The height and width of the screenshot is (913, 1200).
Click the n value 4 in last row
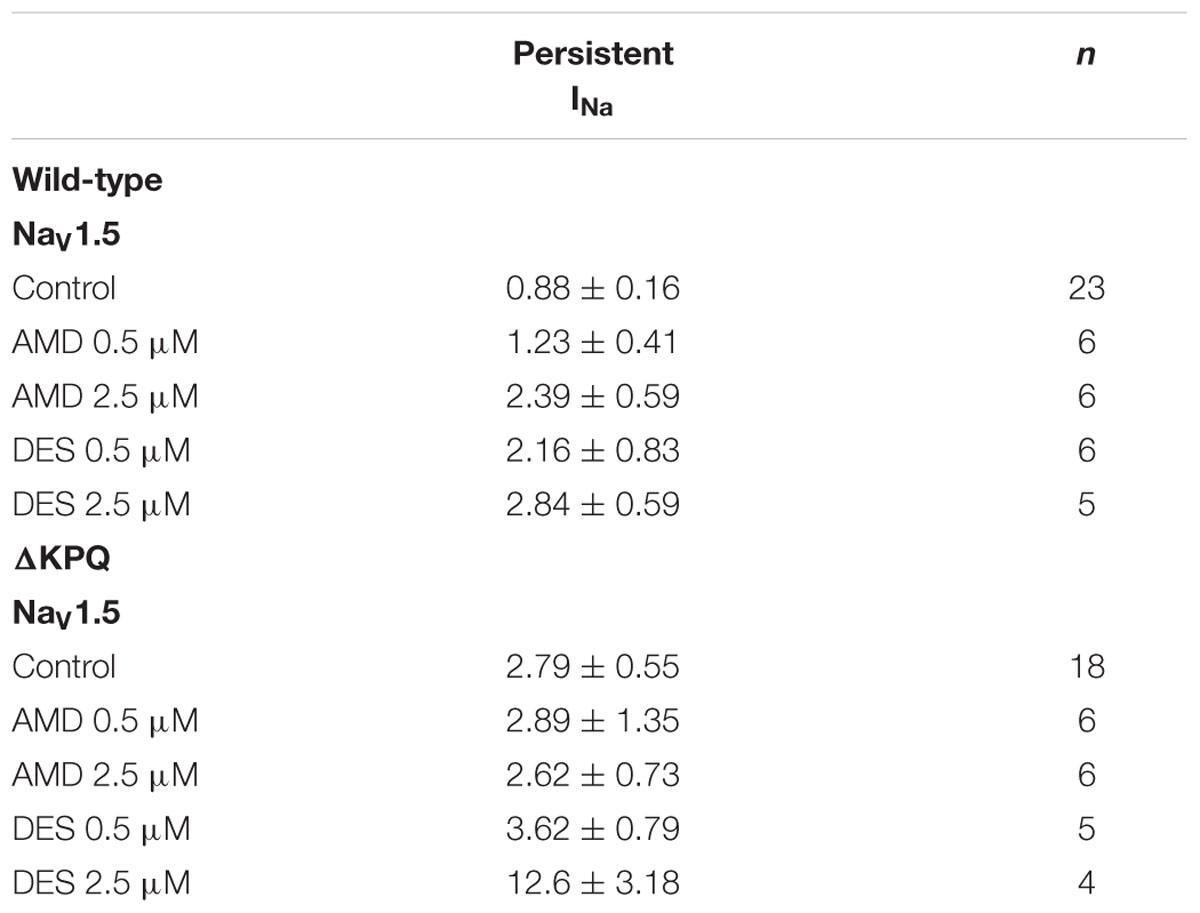[1086, 882]
